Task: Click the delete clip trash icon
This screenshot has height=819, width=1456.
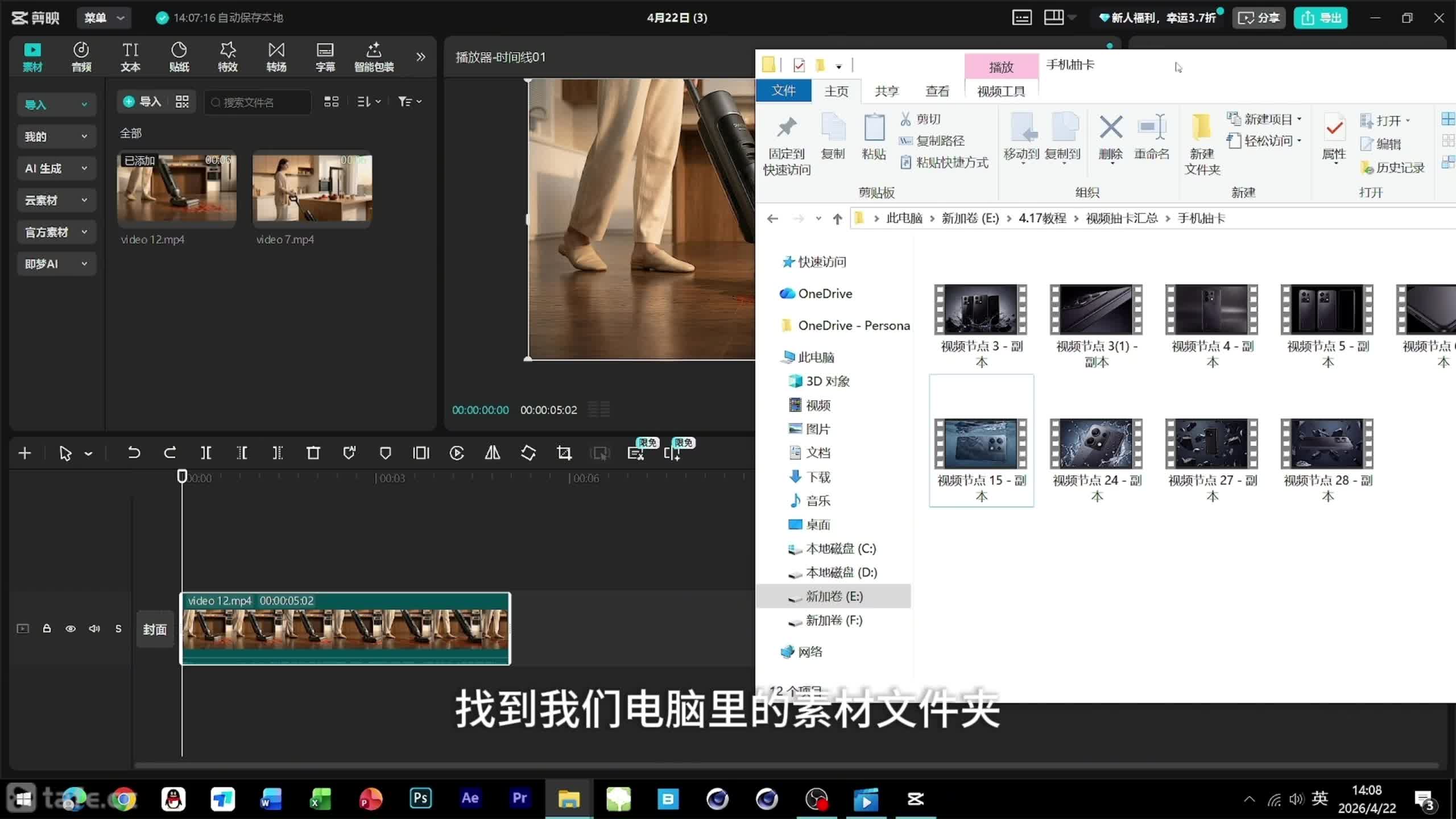Action: pos(313,453)
